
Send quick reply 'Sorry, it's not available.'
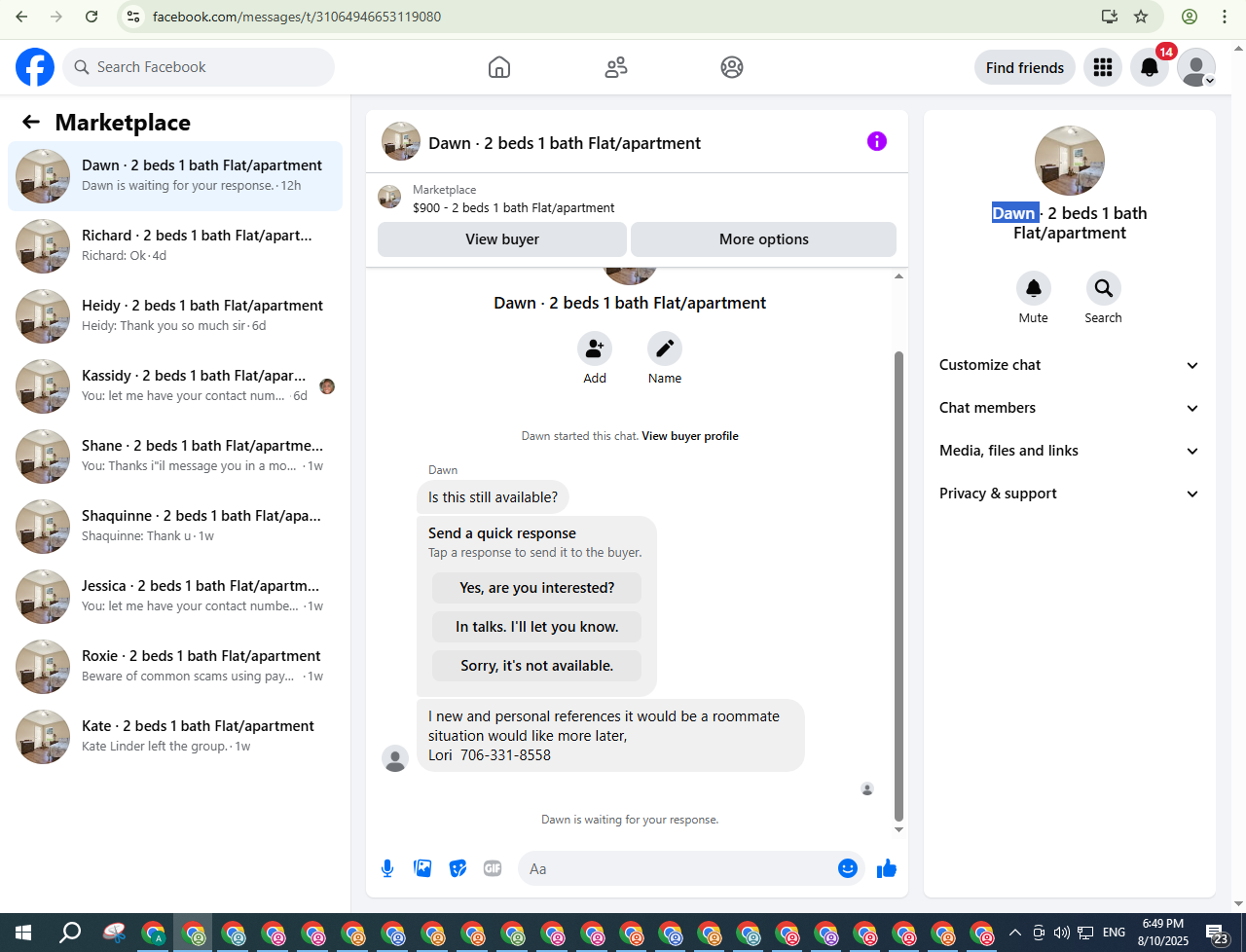click(536, 666)
